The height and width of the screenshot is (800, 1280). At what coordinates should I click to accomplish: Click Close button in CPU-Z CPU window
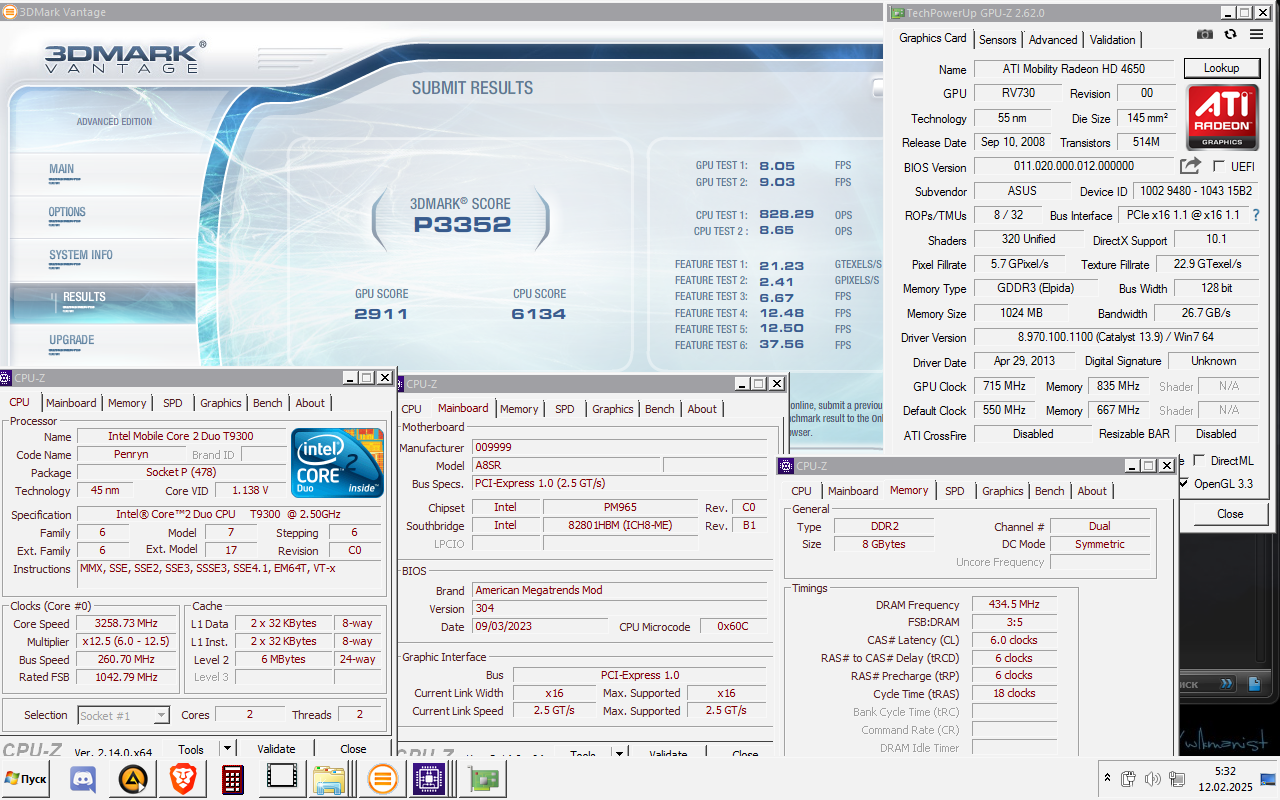353,748
